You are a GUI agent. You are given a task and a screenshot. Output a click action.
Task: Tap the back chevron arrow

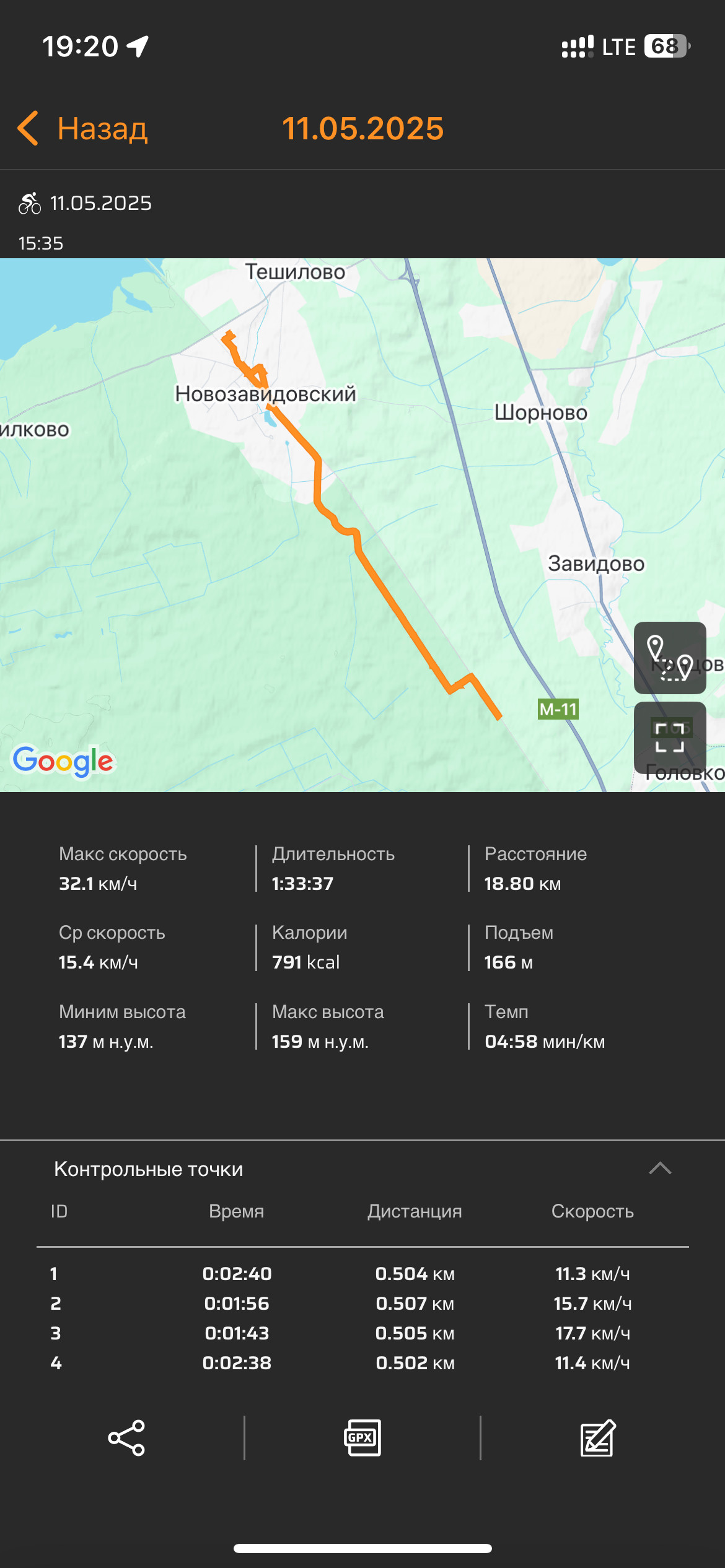point(29,128)
